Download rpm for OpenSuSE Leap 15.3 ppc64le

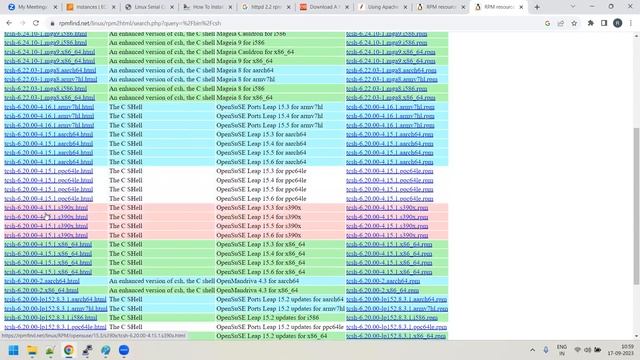pyautogui.click(x=389, y=171)
